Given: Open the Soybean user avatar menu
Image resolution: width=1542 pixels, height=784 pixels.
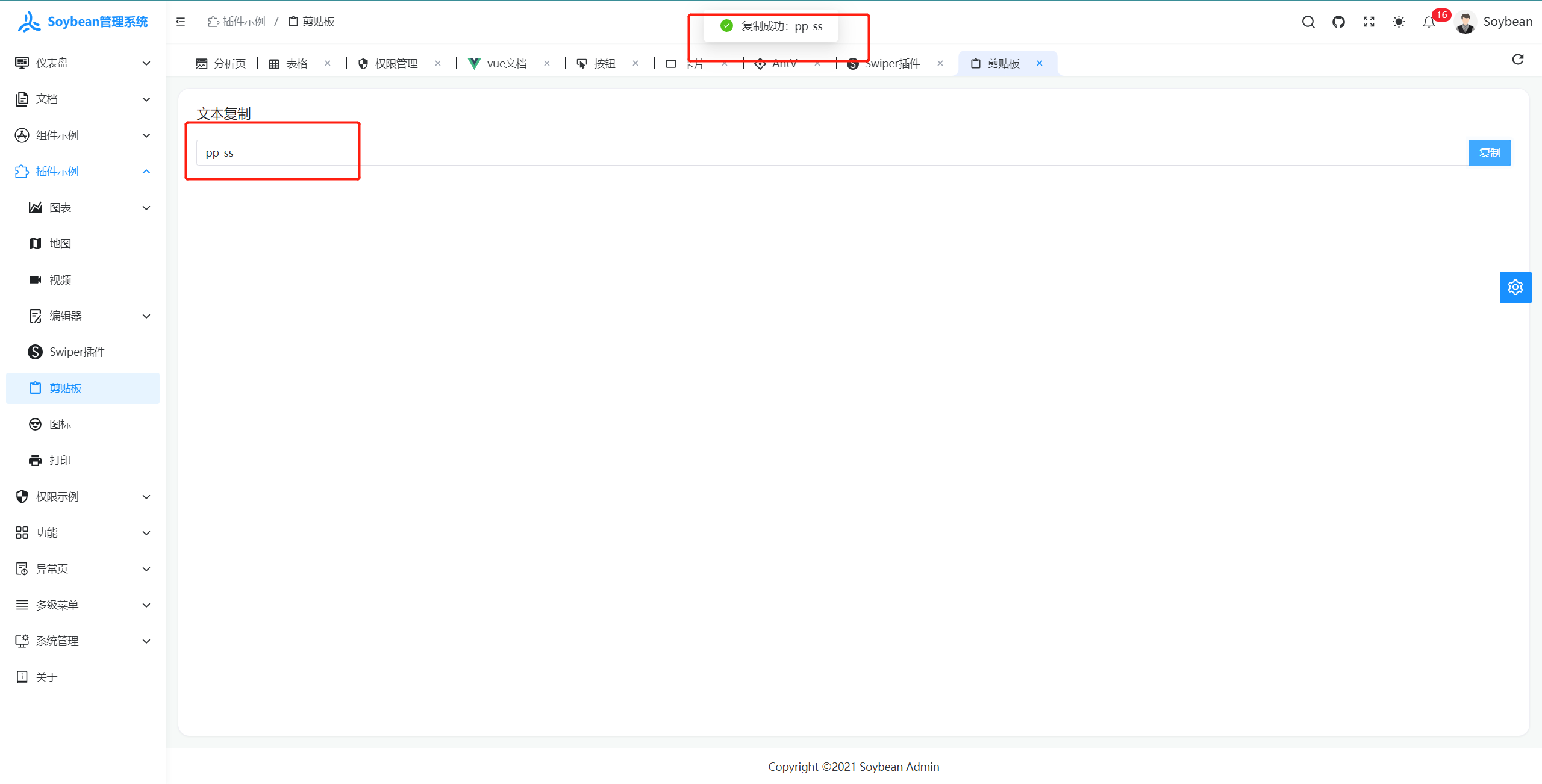Looking at the screenshot, I should [x=1493, y=22].
